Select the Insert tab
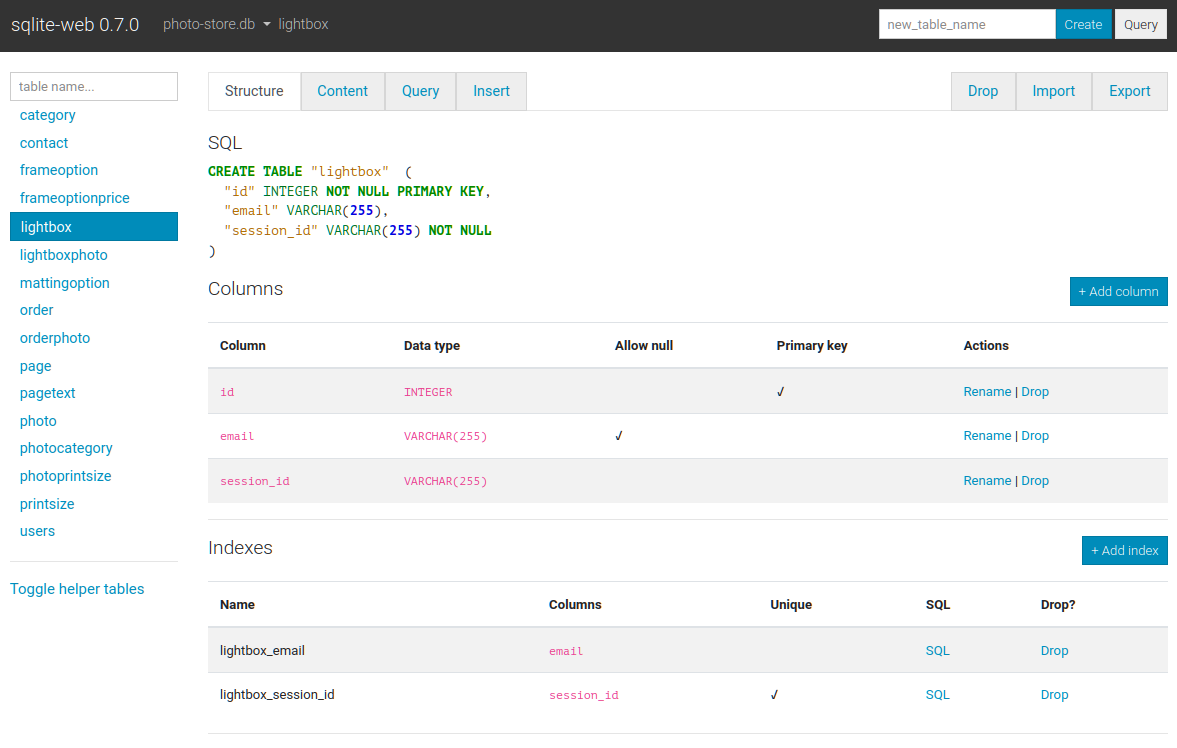Viewport: 1177px width, 748px height. 491,91
